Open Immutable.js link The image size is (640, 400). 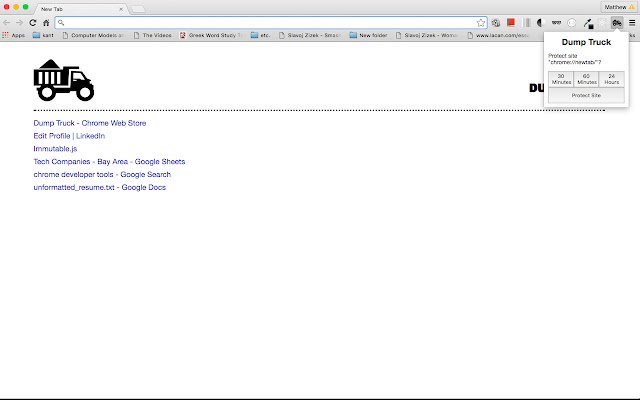pos(55,149)
